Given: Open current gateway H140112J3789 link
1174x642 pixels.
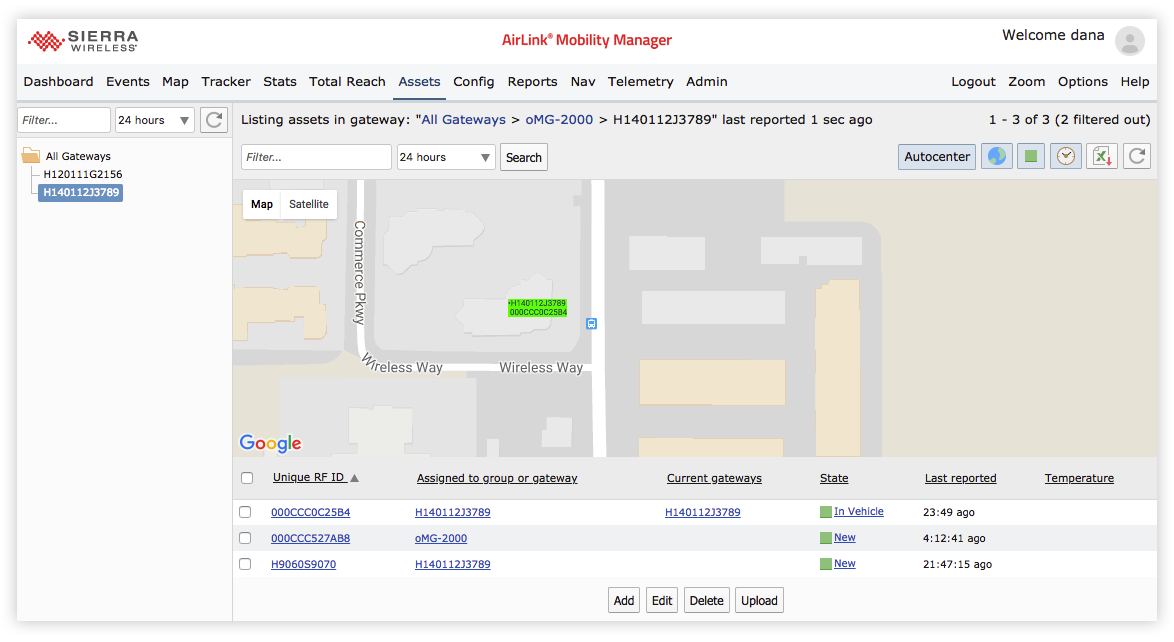Looking at the screenshot, I should point(702,512).
